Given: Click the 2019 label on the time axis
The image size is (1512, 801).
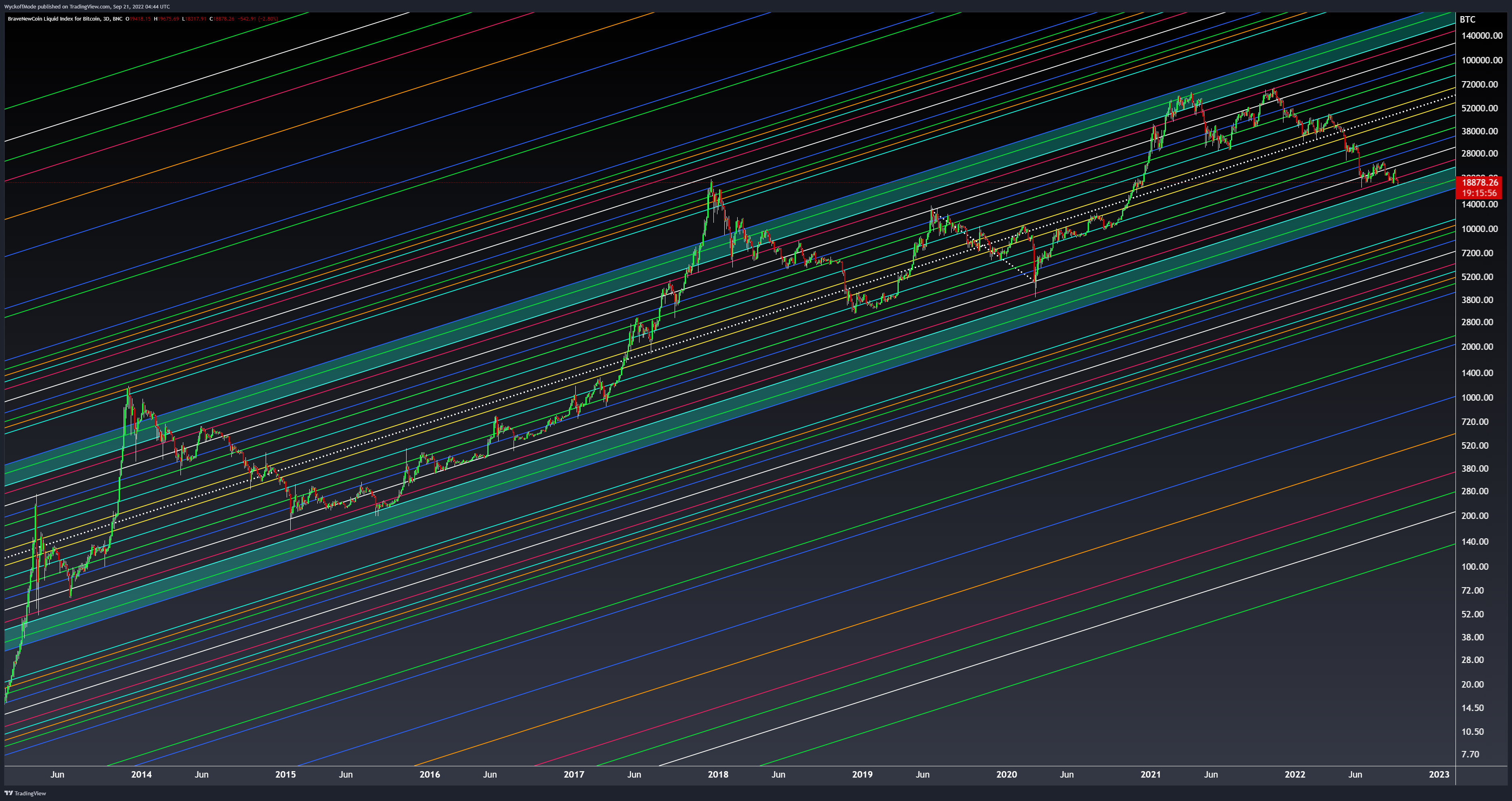Looking at the screenshot, I should pos(862,774).
